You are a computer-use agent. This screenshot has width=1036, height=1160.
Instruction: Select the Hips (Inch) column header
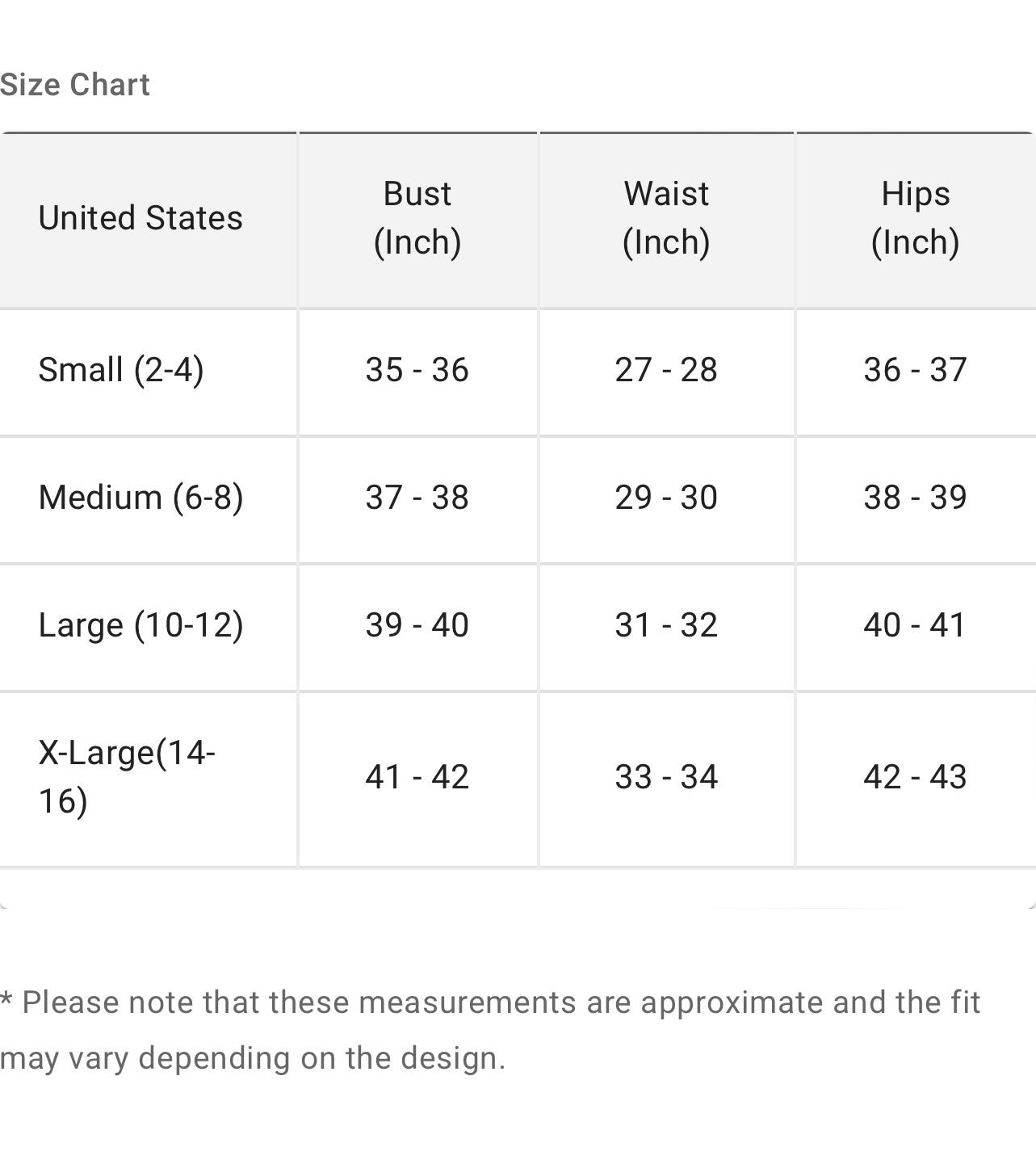915,218
